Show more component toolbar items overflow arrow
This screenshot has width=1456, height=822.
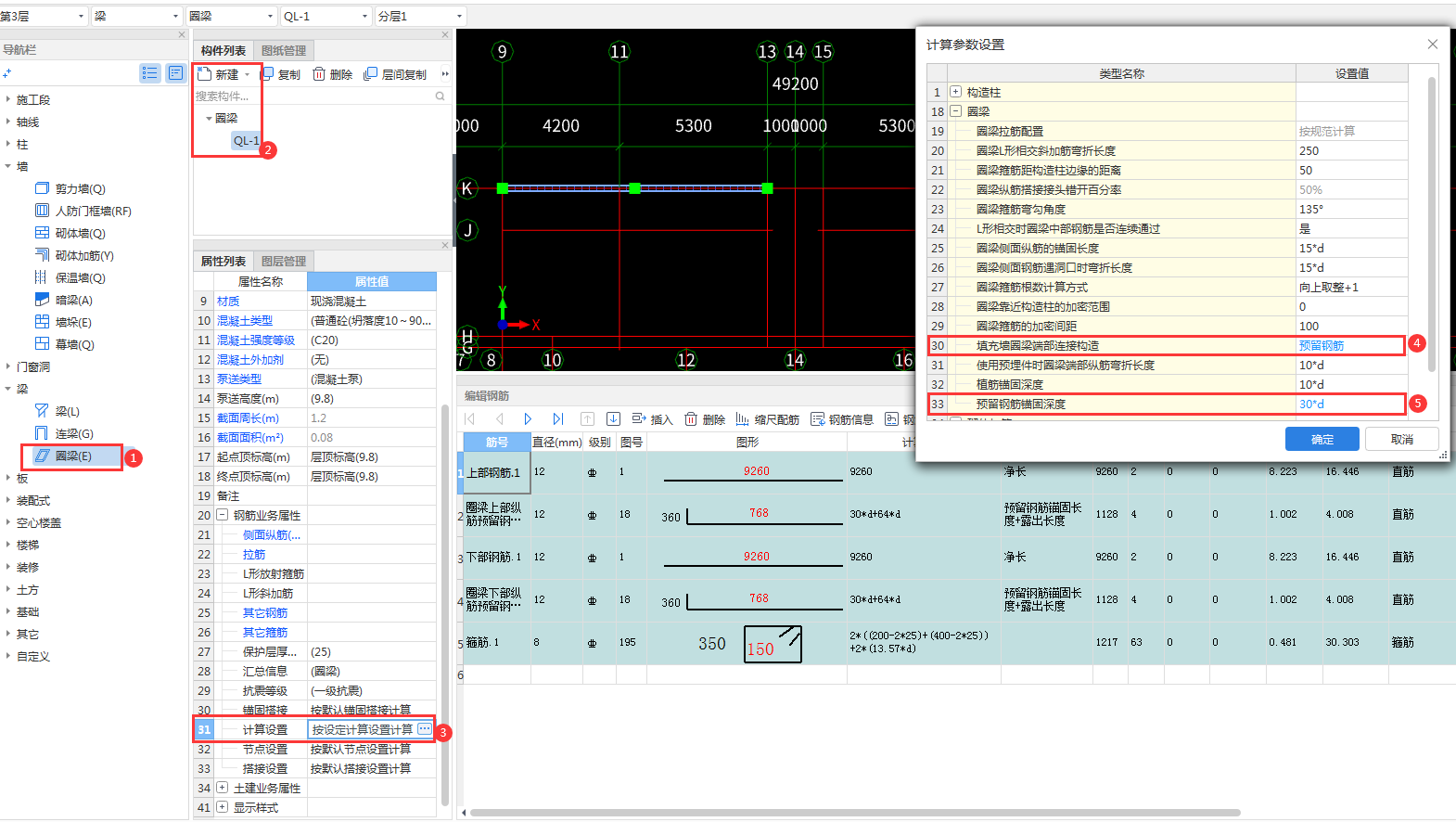[x=445, y=74]
